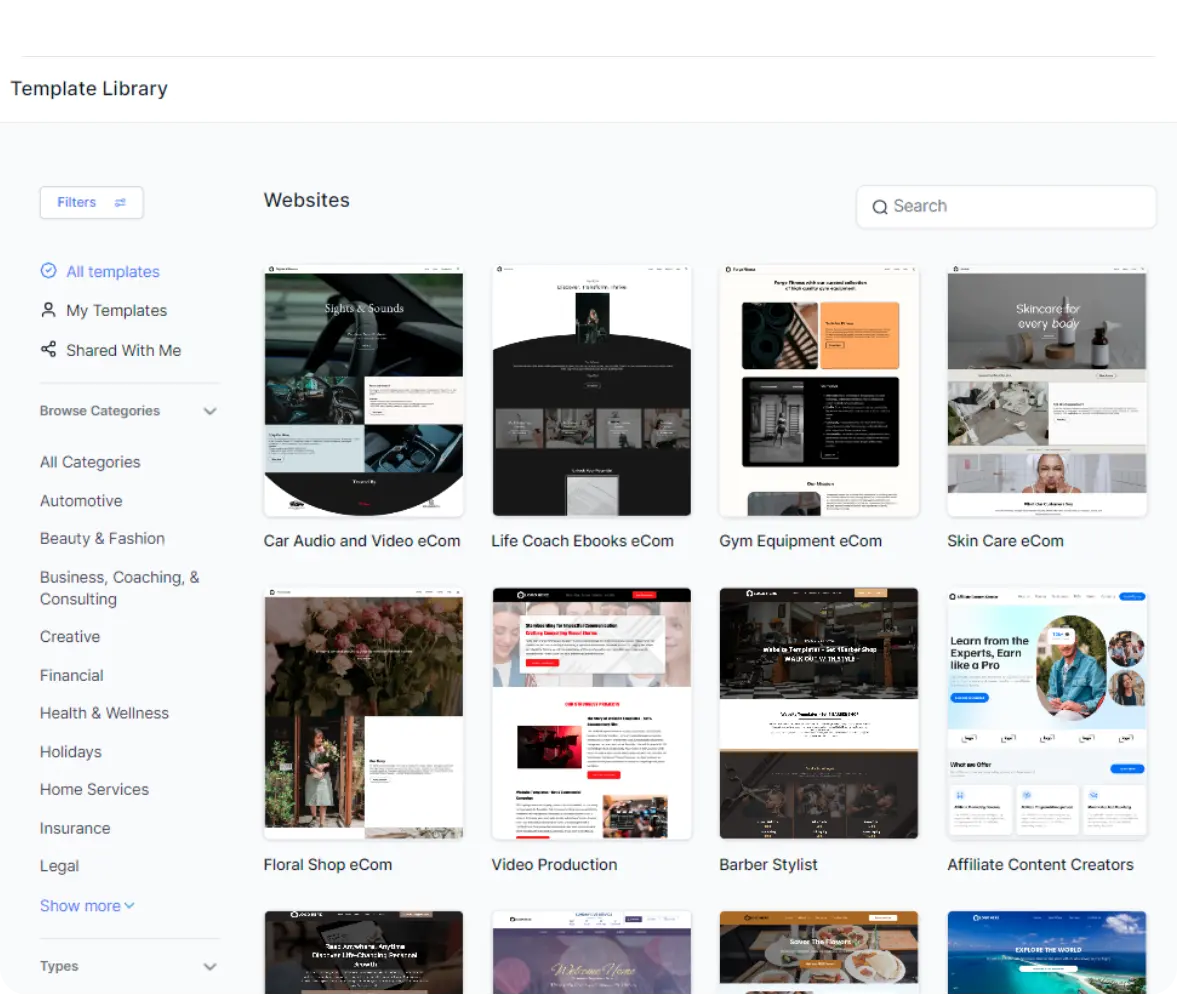Open the Filters button

91,203
